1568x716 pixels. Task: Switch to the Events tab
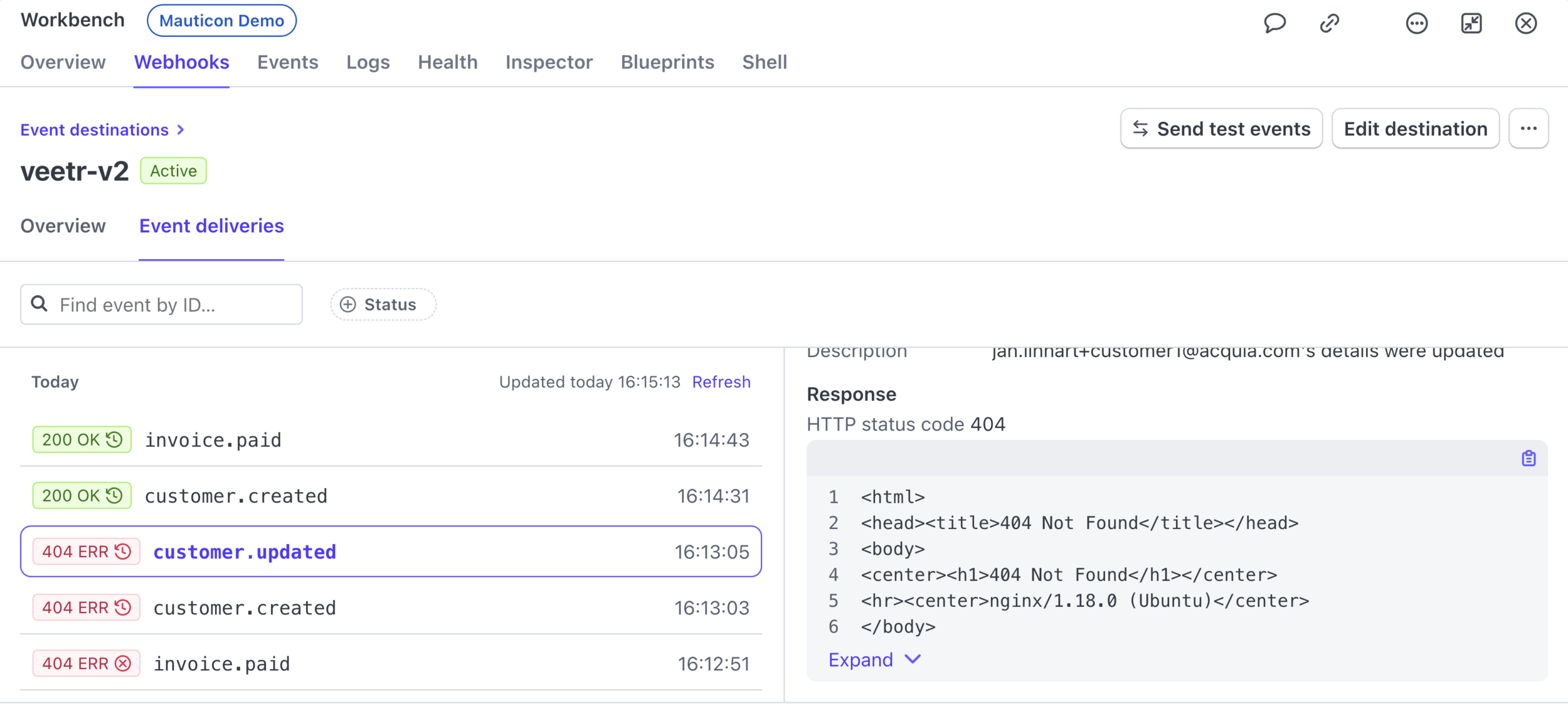coord(287,62)
